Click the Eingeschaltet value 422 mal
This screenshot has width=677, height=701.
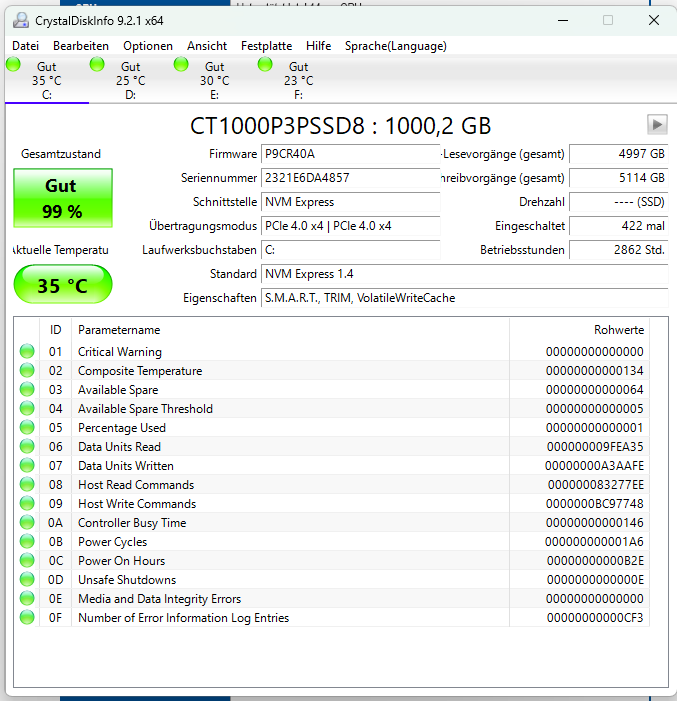618,226
